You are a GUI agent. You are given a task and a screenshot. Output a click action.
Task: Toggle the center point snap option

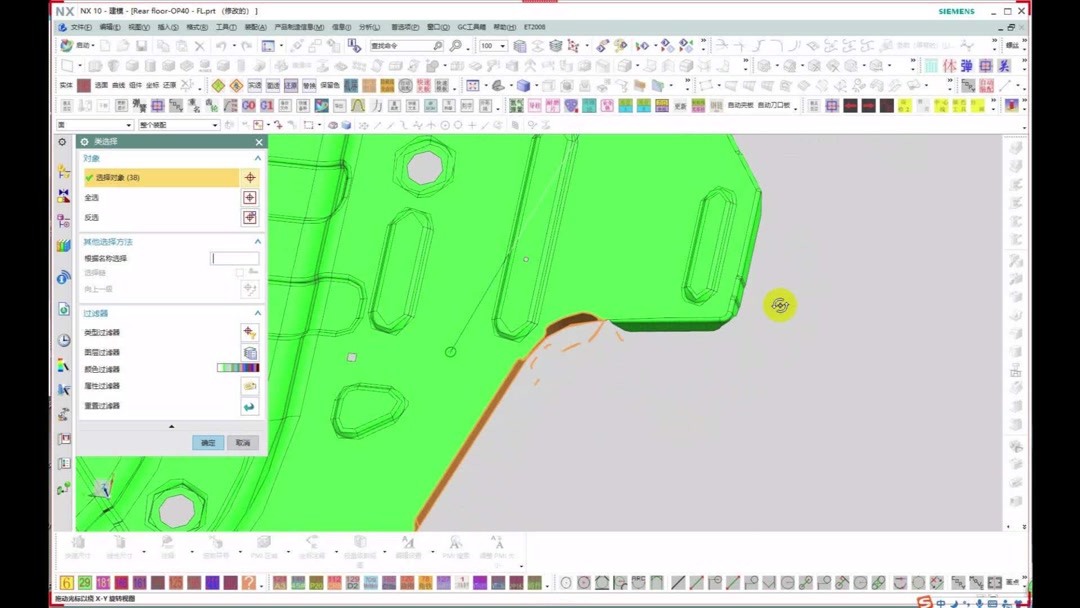click(446, 125)
